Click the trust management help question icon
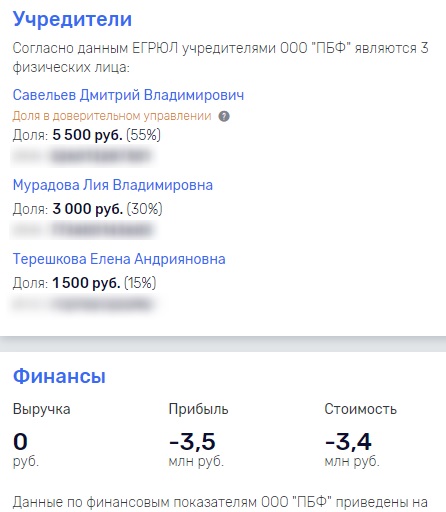This screenshot has height=512, width=446. click(x=224, y=116)
